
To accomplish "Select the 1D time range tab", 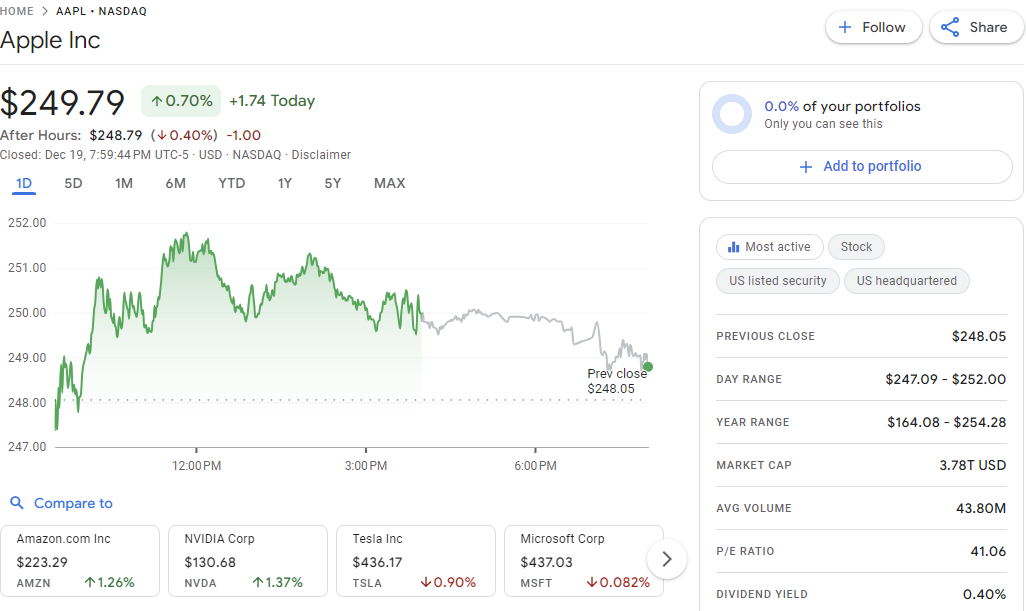I will click(x=24, y=184).
